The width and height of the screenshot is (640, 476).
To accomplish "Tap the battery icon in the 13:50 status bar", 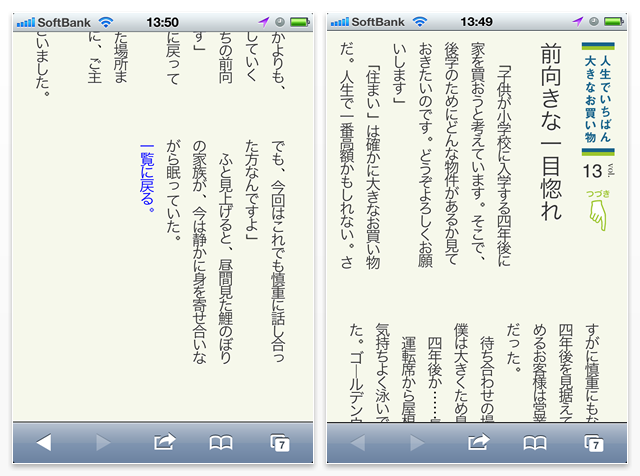I will click(296, 21).
